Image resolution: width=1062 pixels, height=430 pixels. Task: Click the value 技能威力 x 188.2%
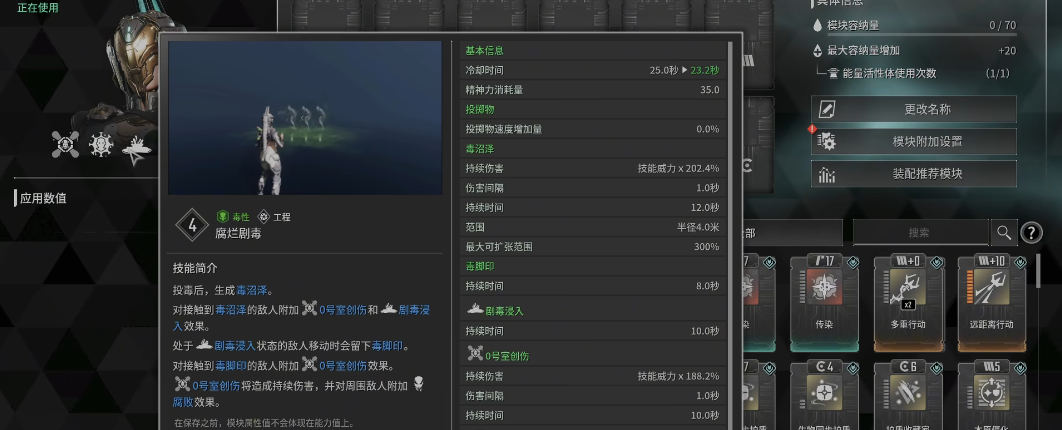(x=679, y=376)
